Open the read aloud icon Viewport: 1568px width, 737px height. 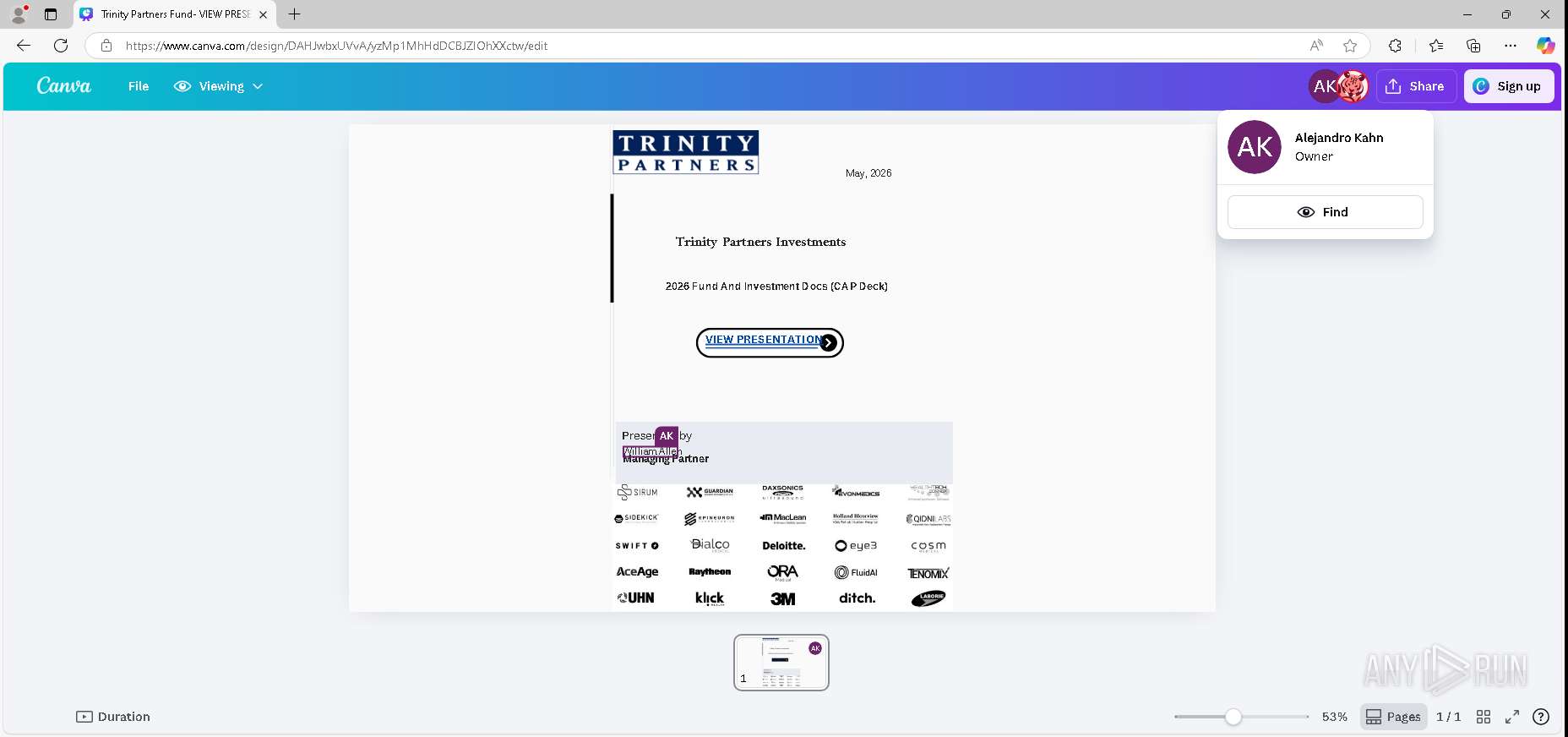[1316, 46]
